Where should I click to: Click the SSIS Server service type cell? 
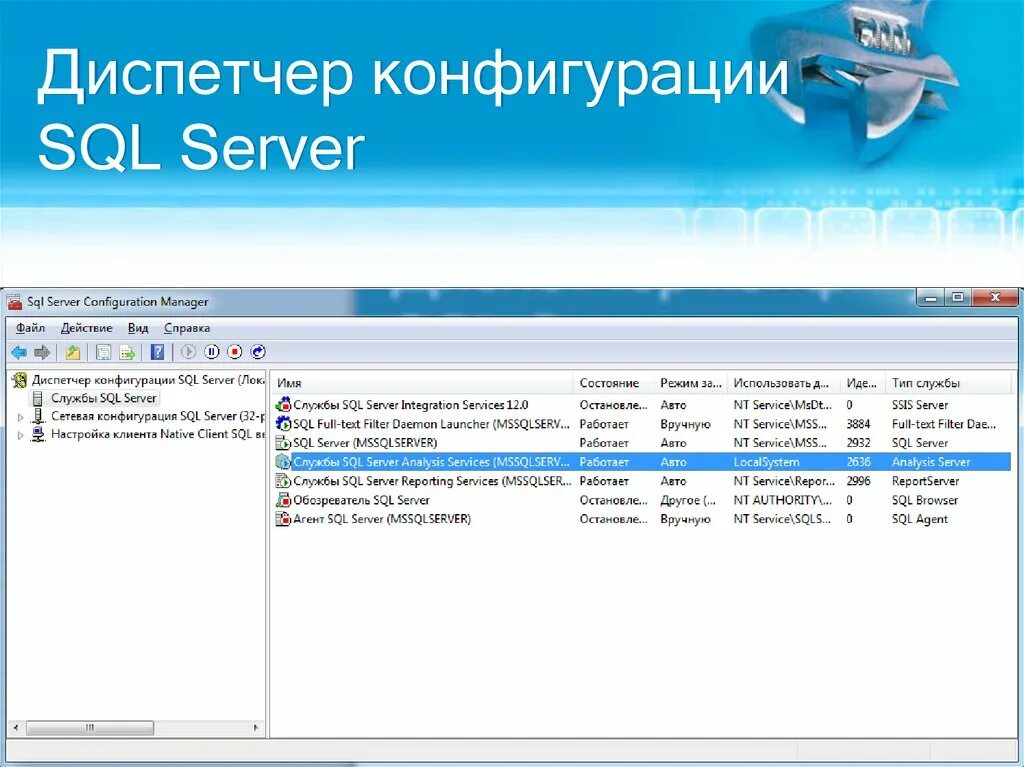(920, 405)
